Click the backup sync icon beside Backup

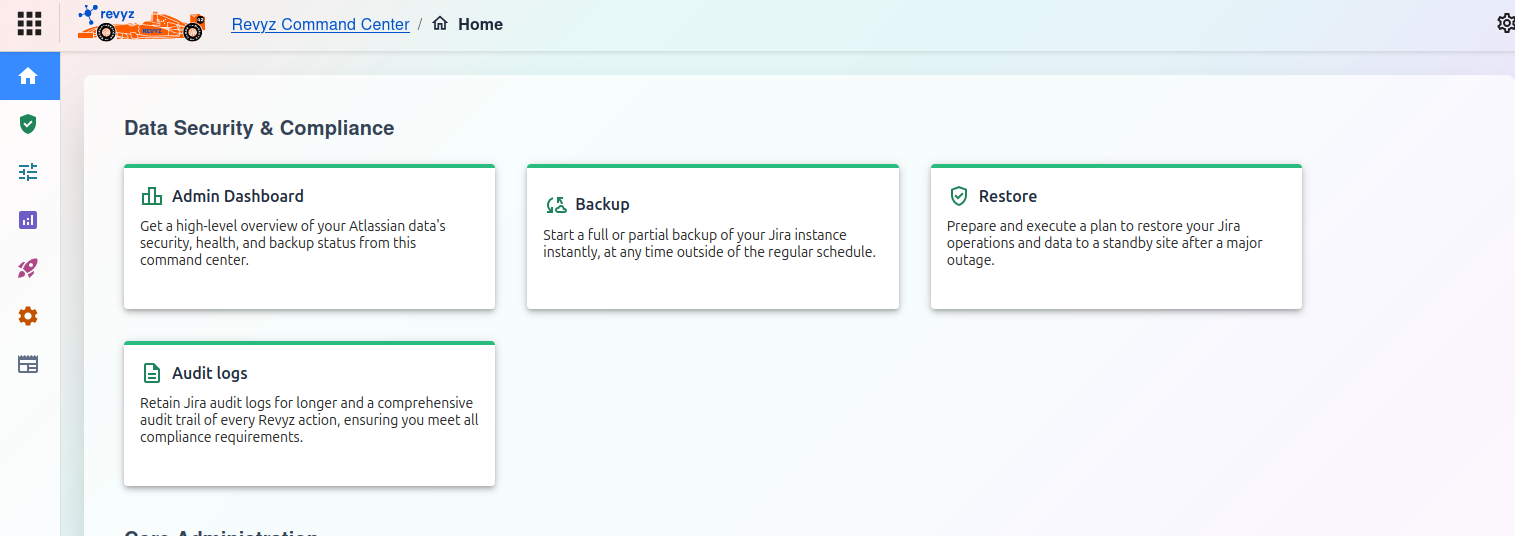pos(556,205)
